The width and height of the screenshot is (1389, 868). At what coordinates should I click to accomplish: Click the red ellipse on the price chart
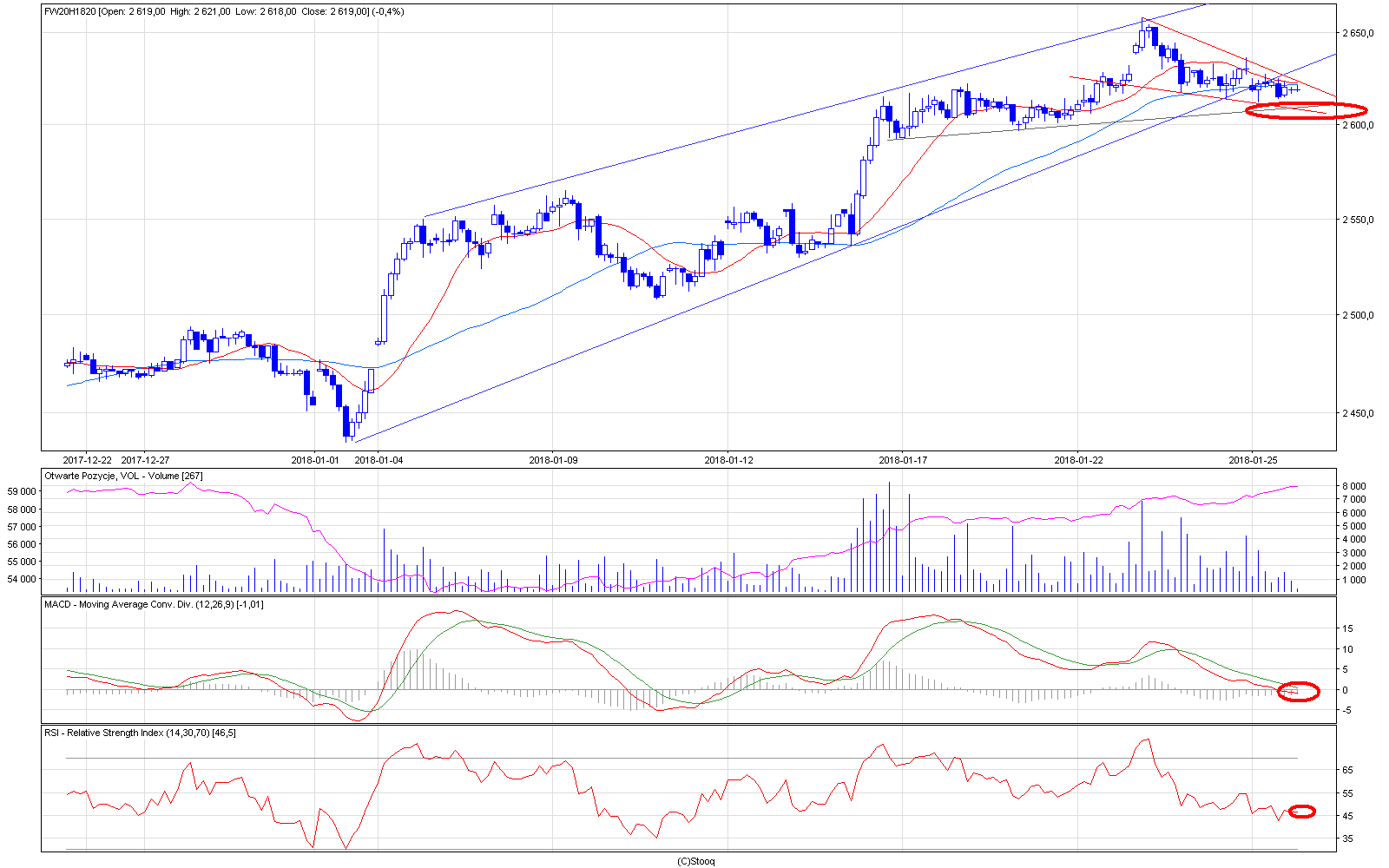point(1306,110)
